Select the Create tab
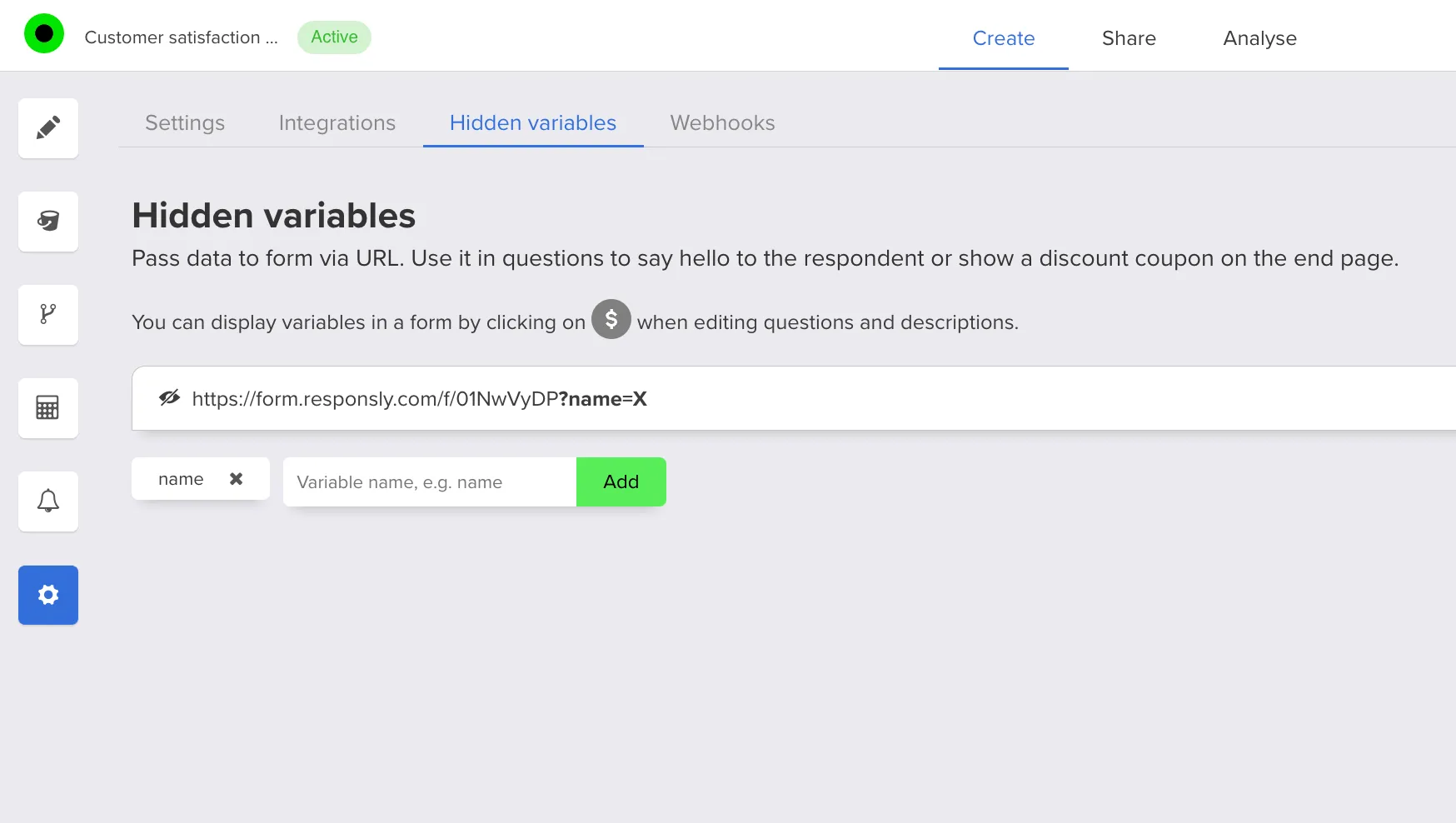Viewport: 1456px width, 823px height. coord(1003,38)
